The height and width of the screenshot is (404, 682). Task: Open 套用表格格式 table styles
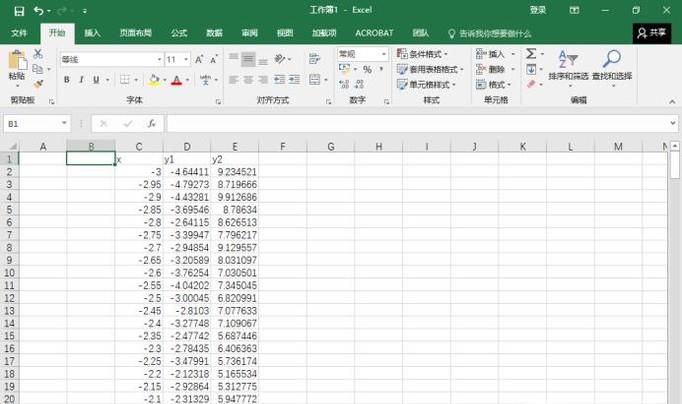[430, 69]
